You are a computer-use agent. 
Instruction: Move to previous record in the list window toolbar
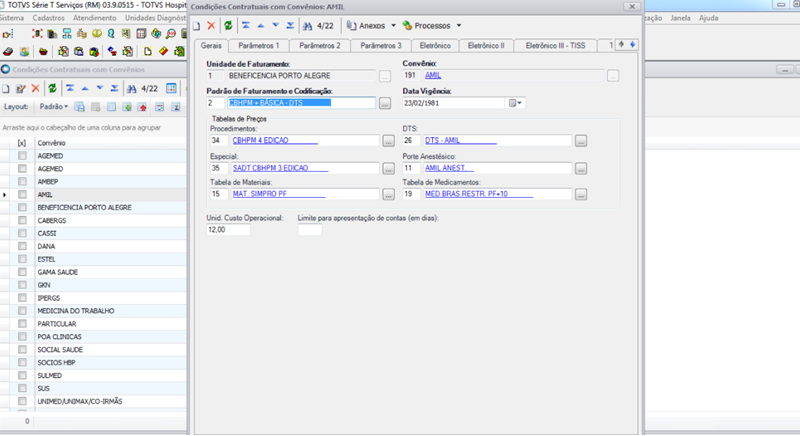tap(85, 89)
